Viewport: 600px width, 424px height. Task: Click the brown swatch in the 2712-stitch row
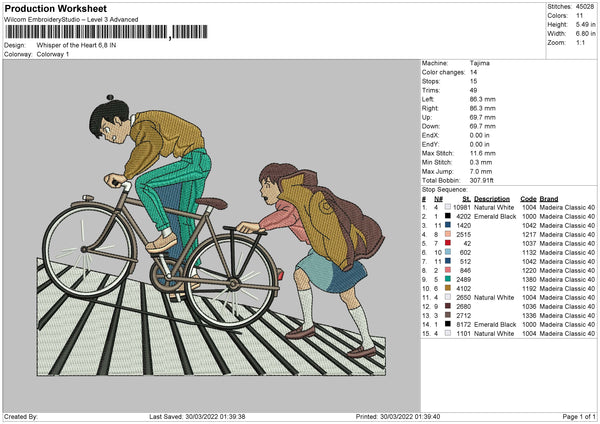[x=448, y=315]
